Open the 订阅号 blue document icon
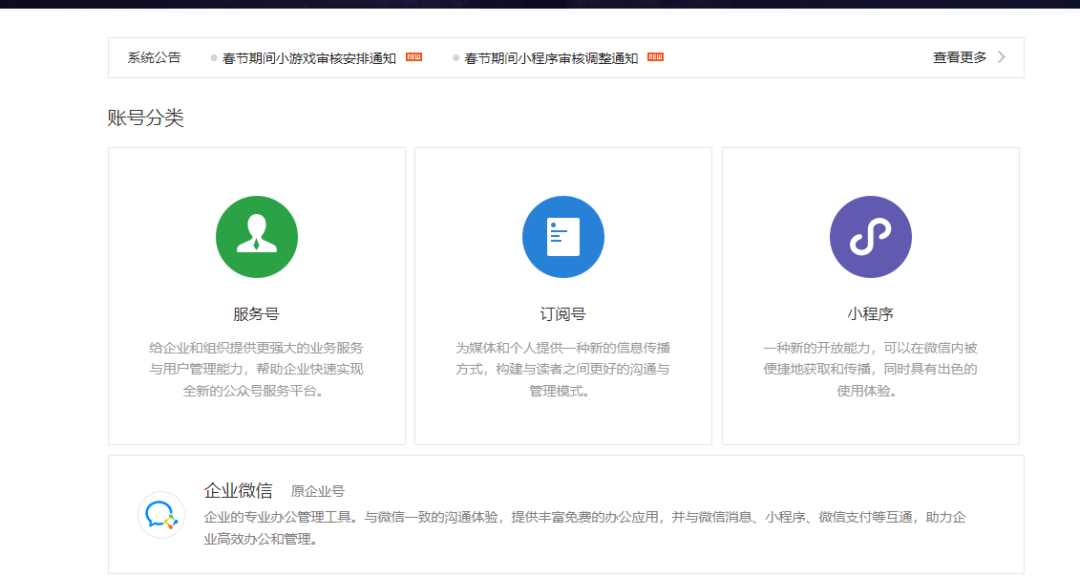 click(563, 237)
